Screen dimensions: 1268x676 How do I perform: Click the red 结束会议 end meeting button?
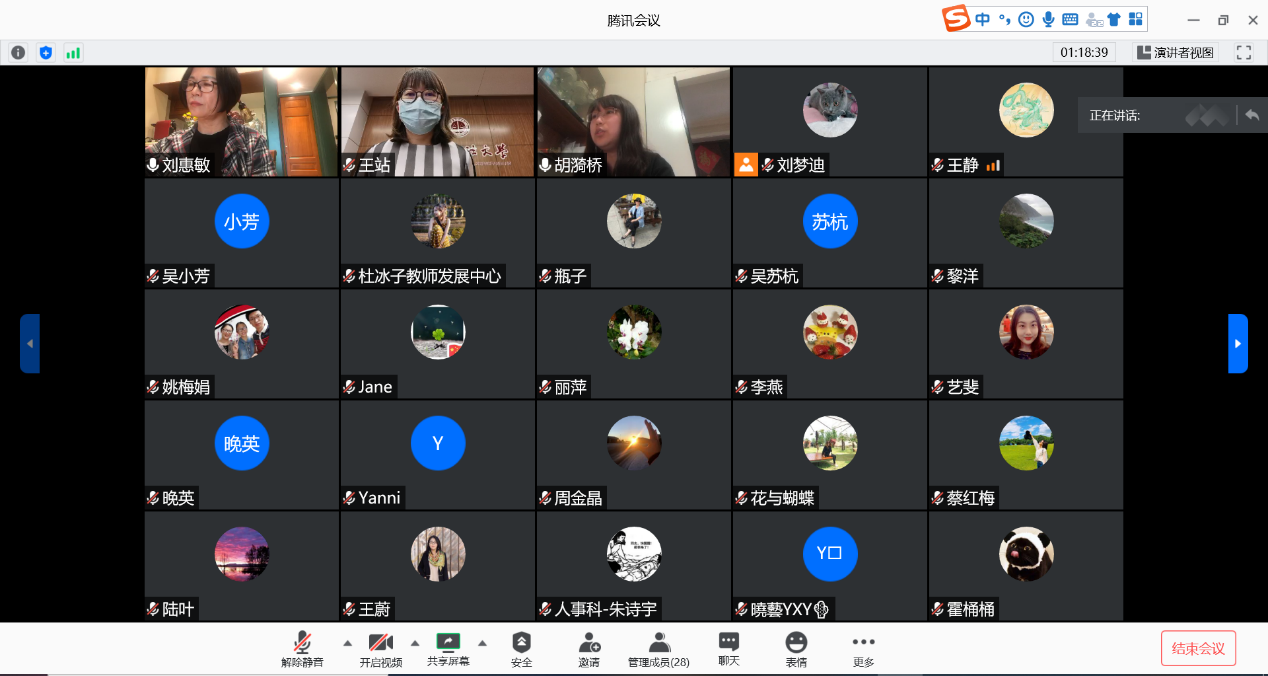pyautogui.click(x=1198, y=648)
